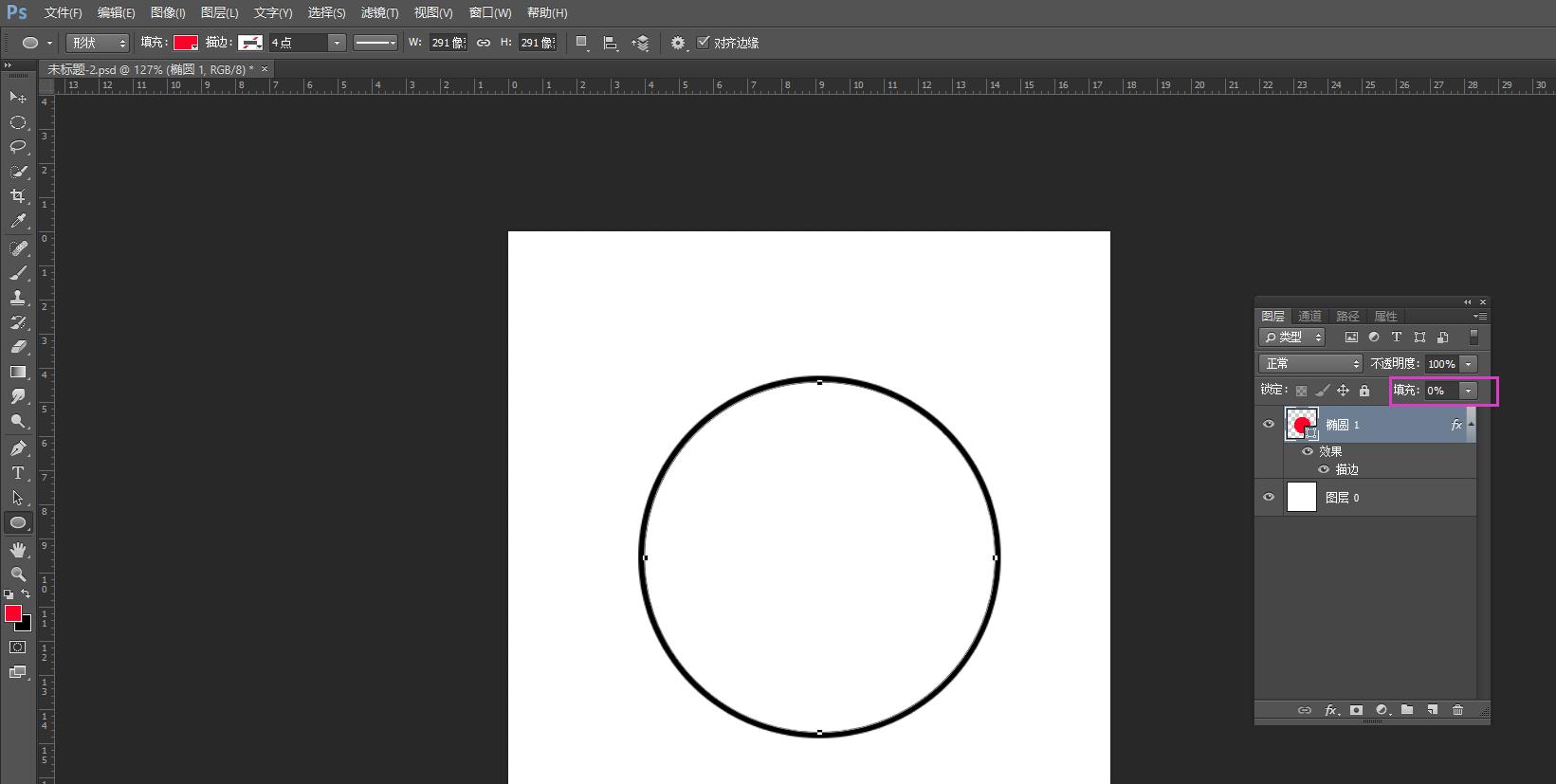
Task: Select the Eyedropper tool
Action: (17, 221)
